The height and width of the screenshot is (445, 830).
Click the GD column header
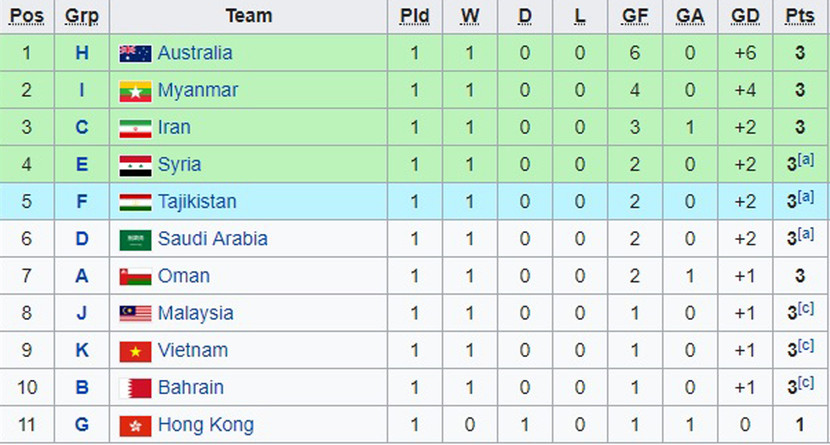pos(743,16)
